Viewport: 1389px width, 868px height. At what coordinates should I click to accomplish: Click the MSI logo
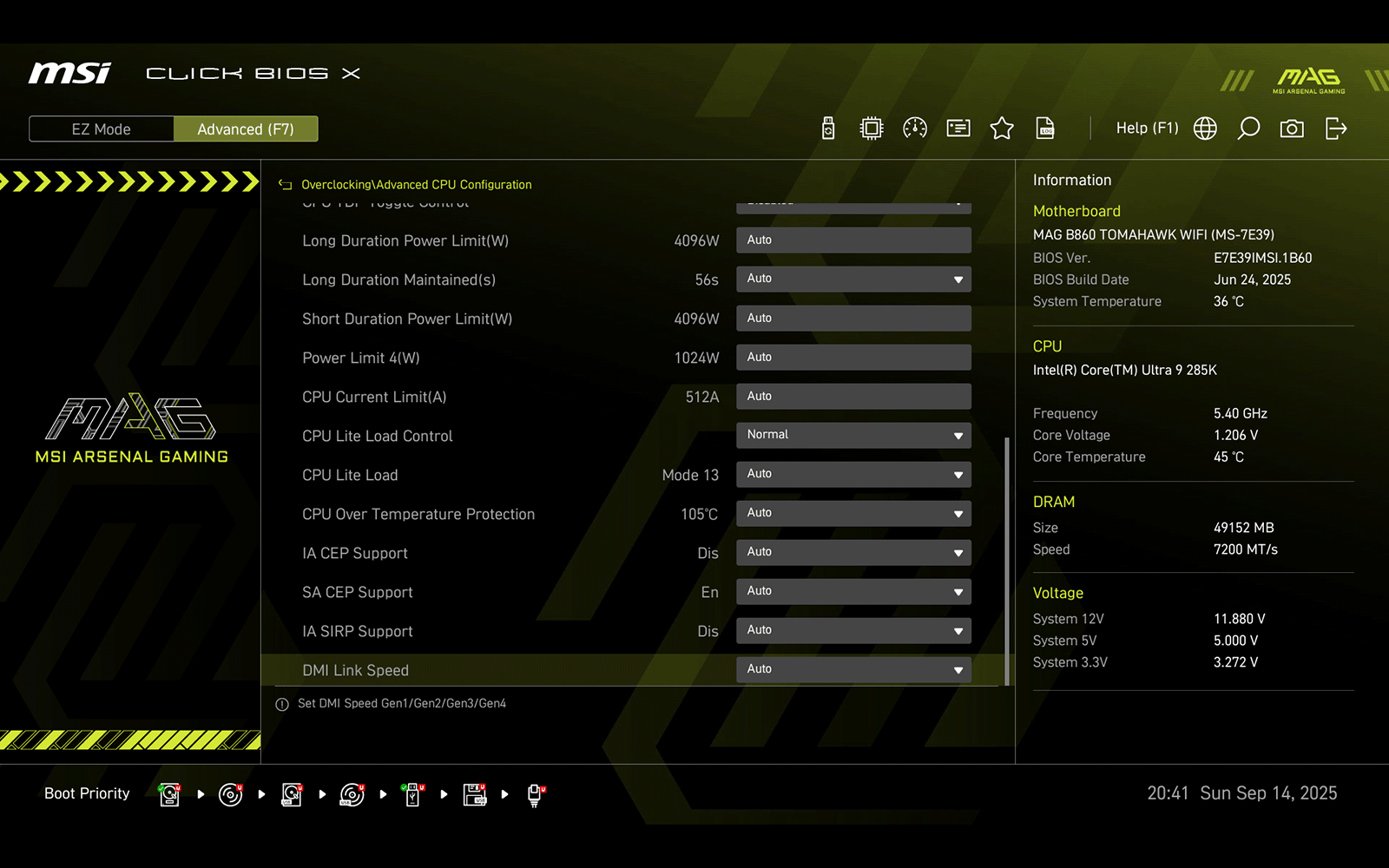69,73
